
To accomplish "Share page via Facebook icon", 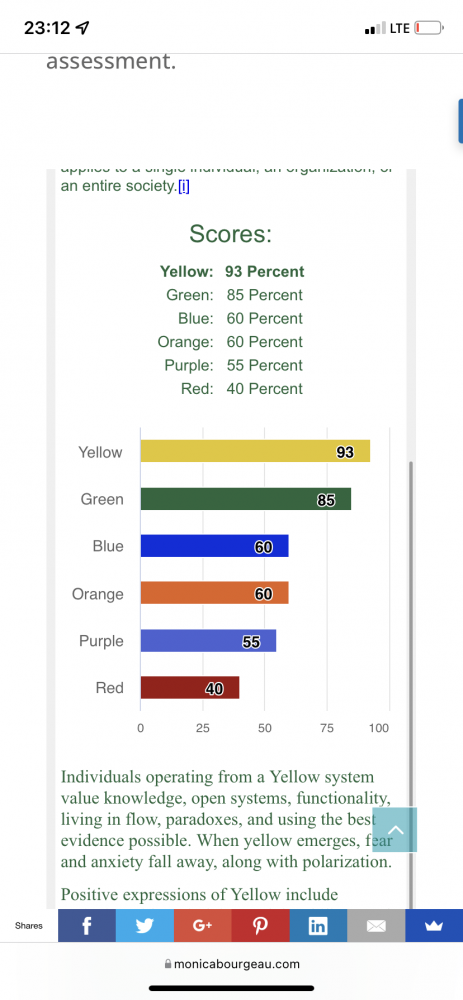I will (x=87, y=925).
